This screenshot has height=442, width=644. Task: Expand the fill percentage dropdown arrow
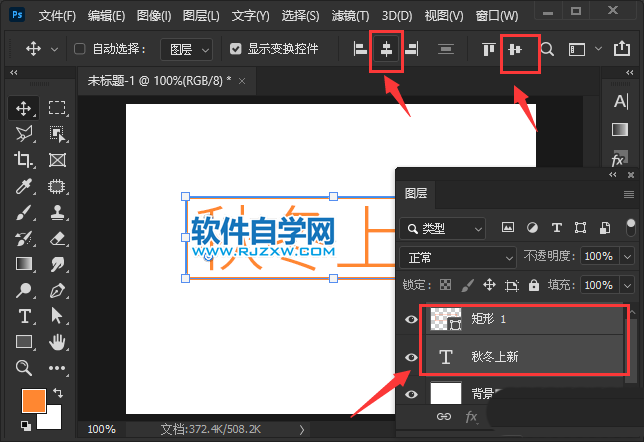(x=628, y=285)
